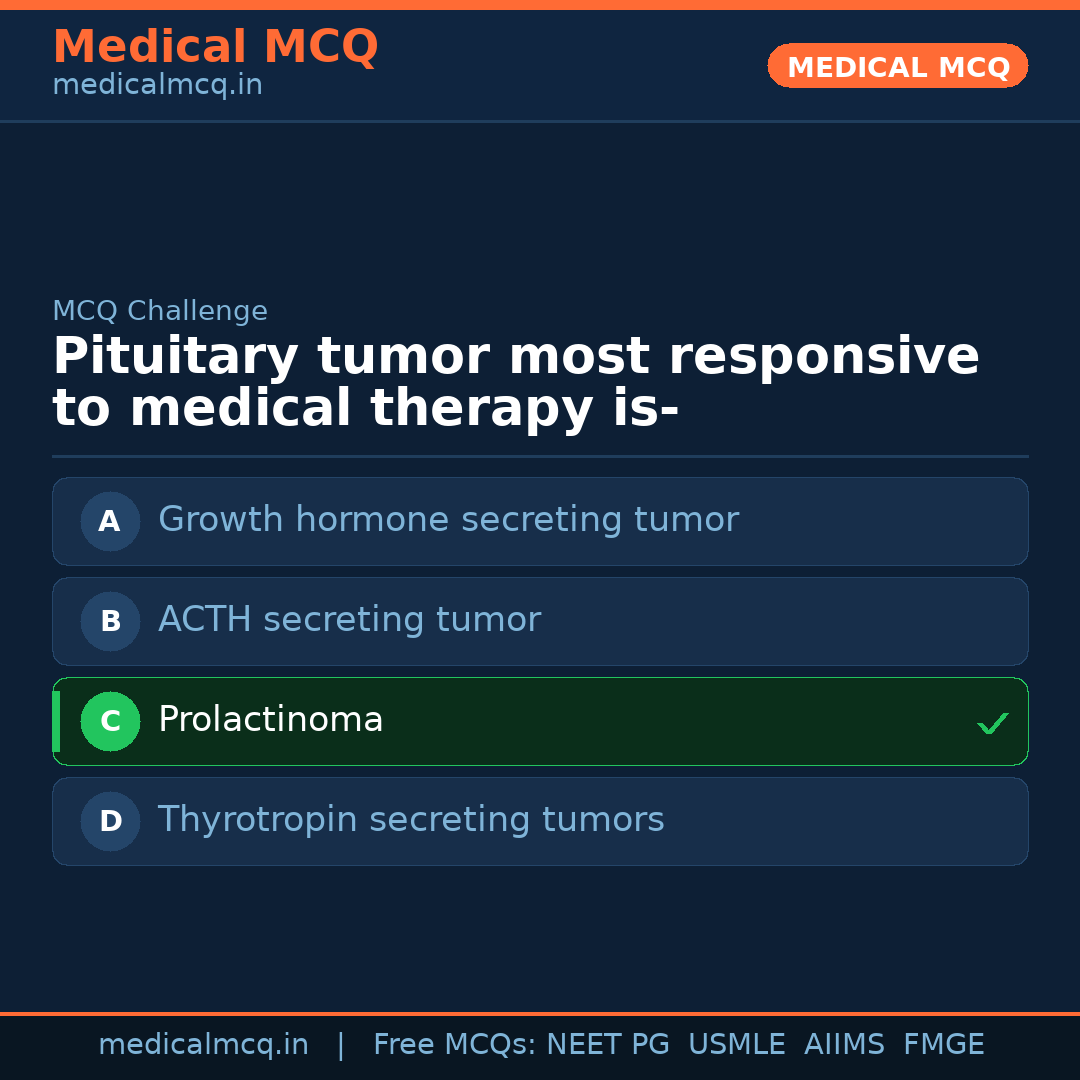Click FMGE in the footer
Image resolution: width=1080 pixels, height=1080 pixels.
point(943,1045)
